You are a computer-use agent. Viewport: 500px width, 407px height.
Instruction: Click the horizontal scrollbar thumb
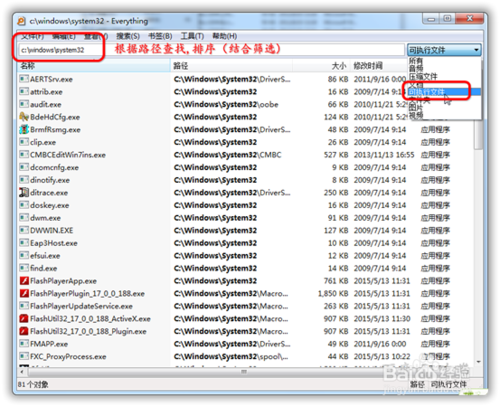[244, 372]
